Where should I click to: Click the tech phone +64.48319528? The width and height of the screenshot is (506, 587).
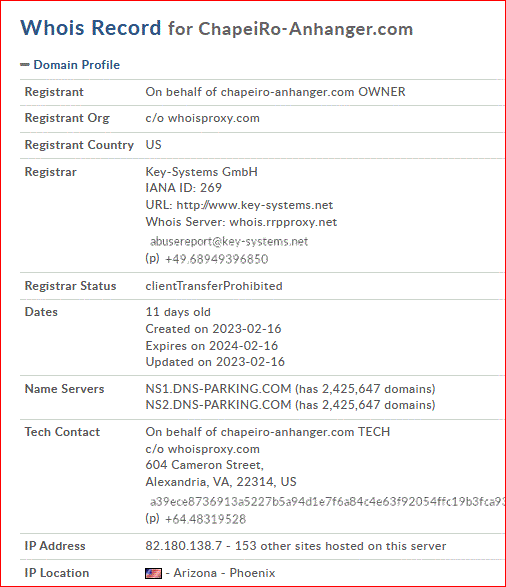tap(205, 519)
